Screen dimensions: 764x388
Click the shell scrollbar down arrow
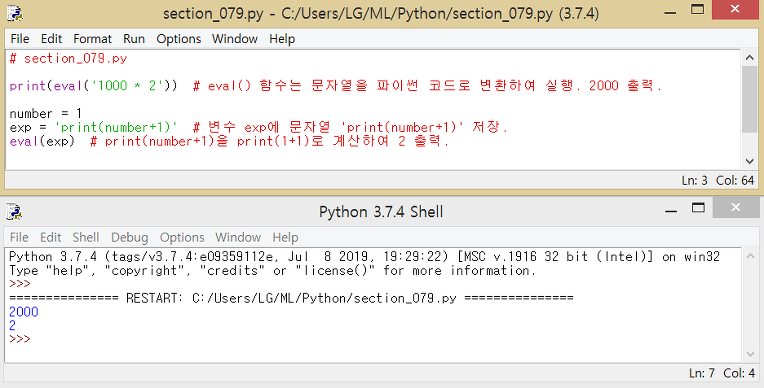pos(750,354)
